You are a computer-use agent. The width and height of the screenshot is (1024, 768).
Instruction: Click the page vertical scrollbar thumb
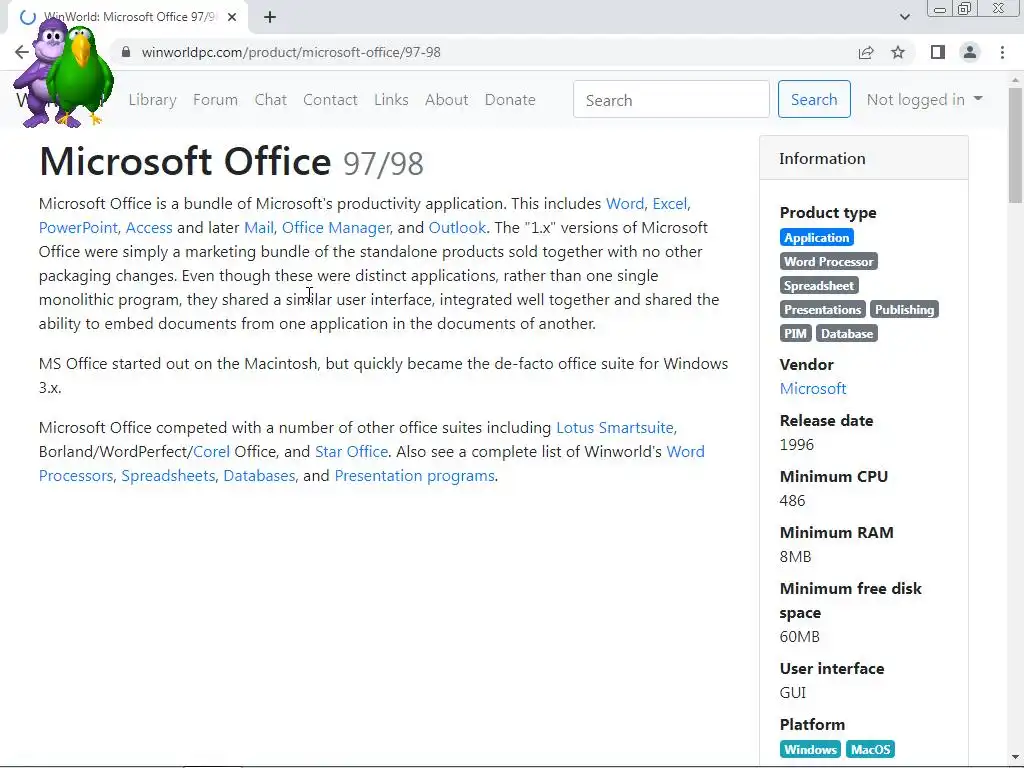[1015, 145]
